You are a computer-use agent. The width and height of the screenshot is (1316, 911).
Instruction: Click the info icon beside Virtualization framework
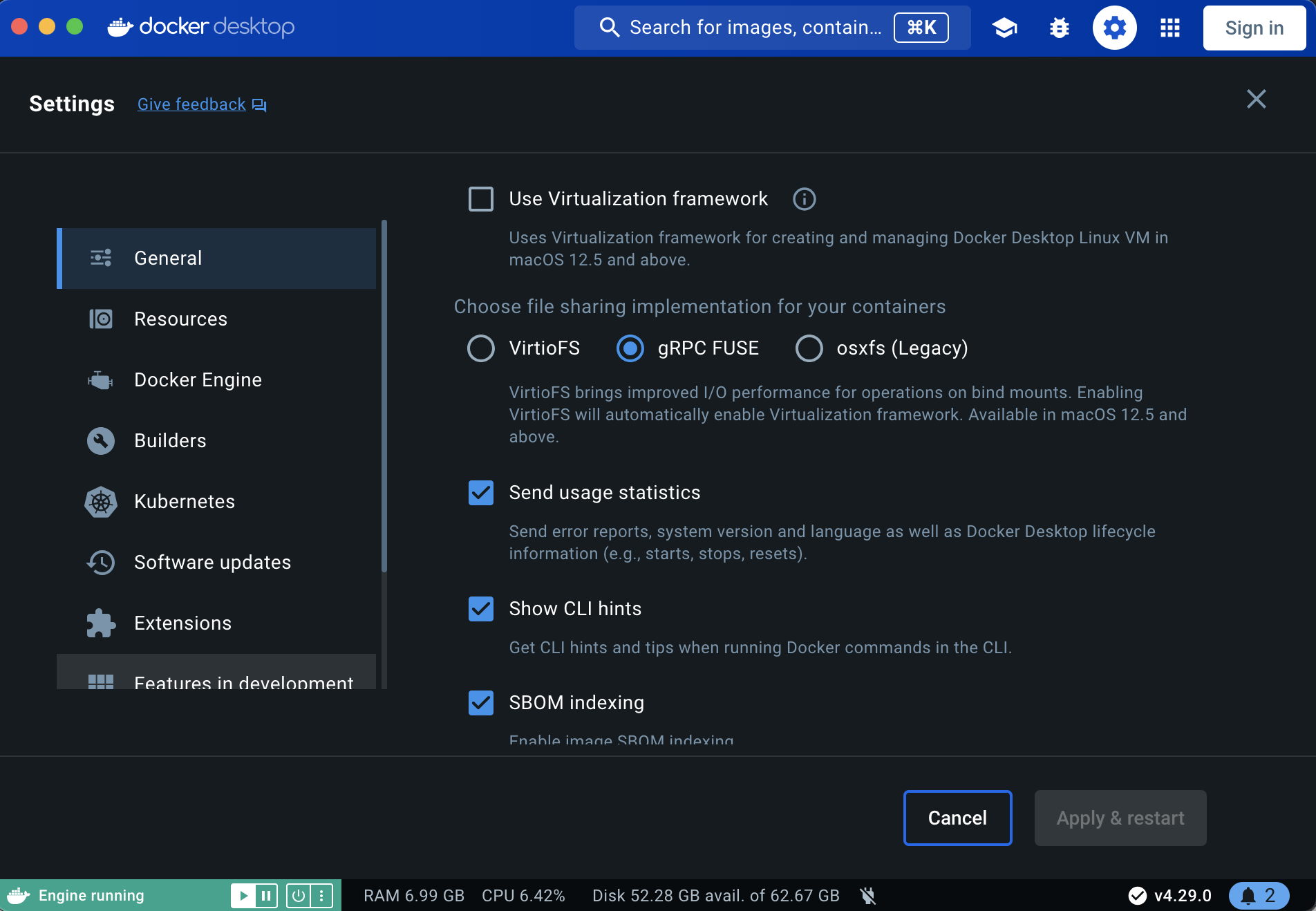[804, 199]
